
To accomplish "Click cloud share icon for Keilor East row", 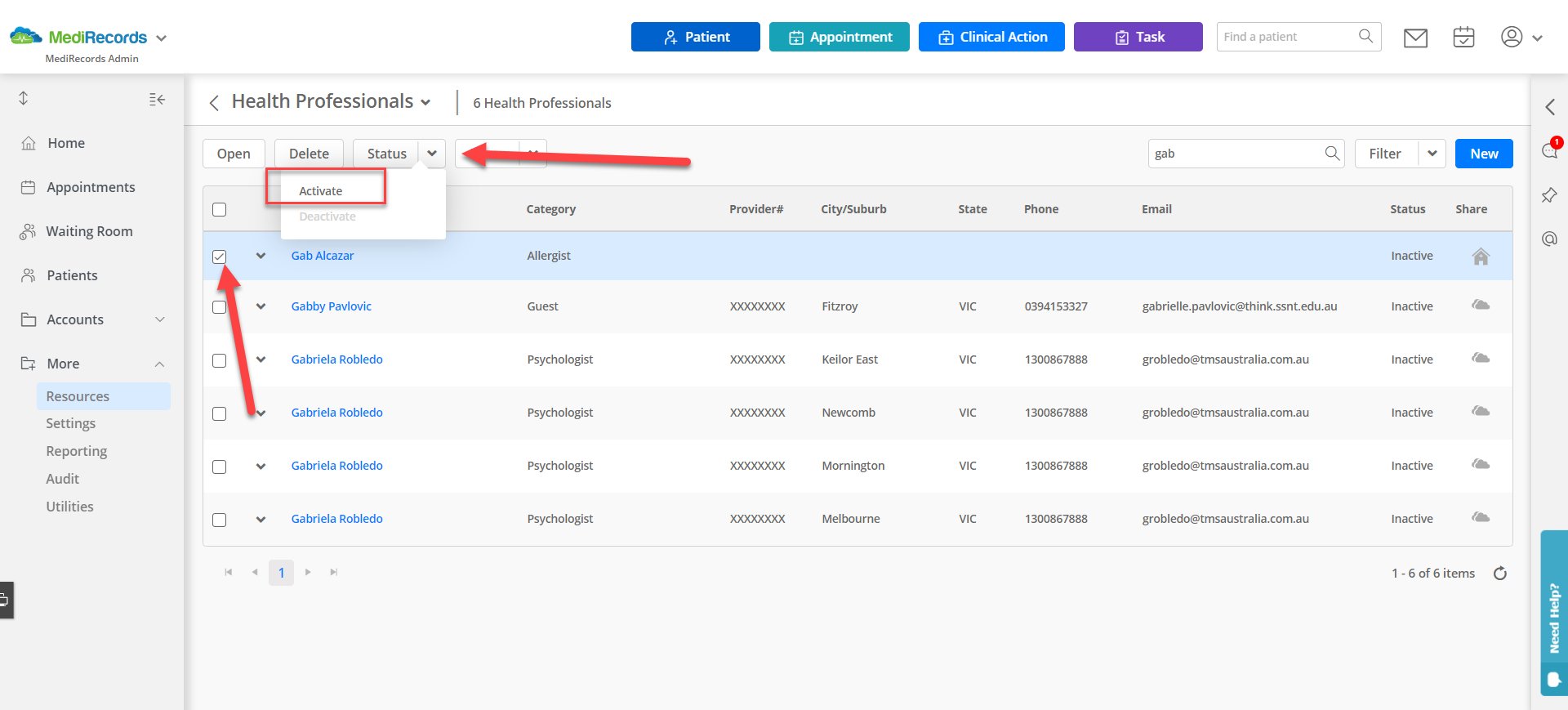I will pos(1481,358).
